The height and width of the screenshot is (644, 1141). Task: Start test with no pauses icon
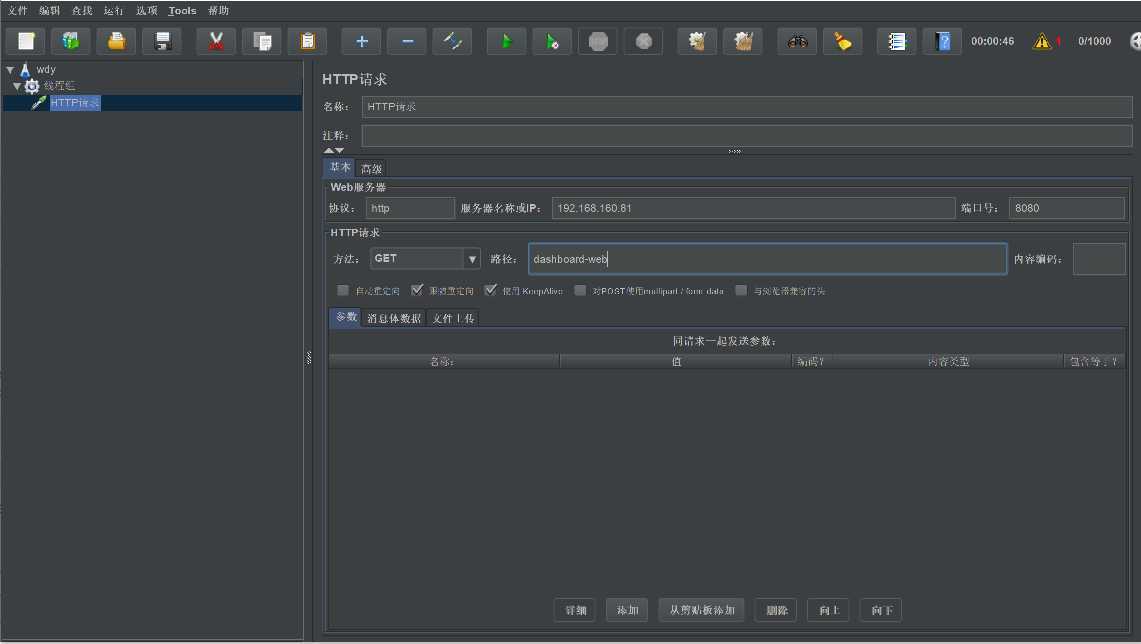click(552, 41)
